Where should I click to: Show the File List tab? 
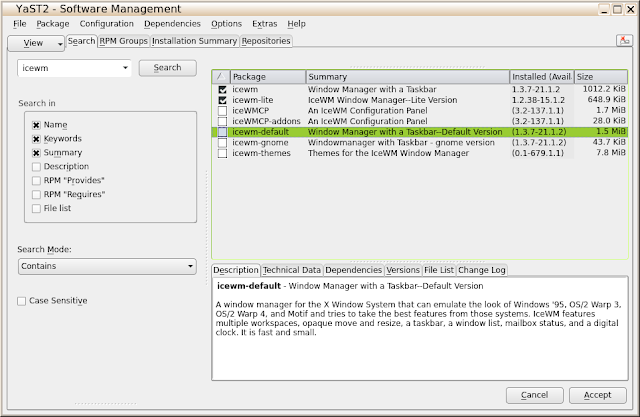tap(439, 270)
